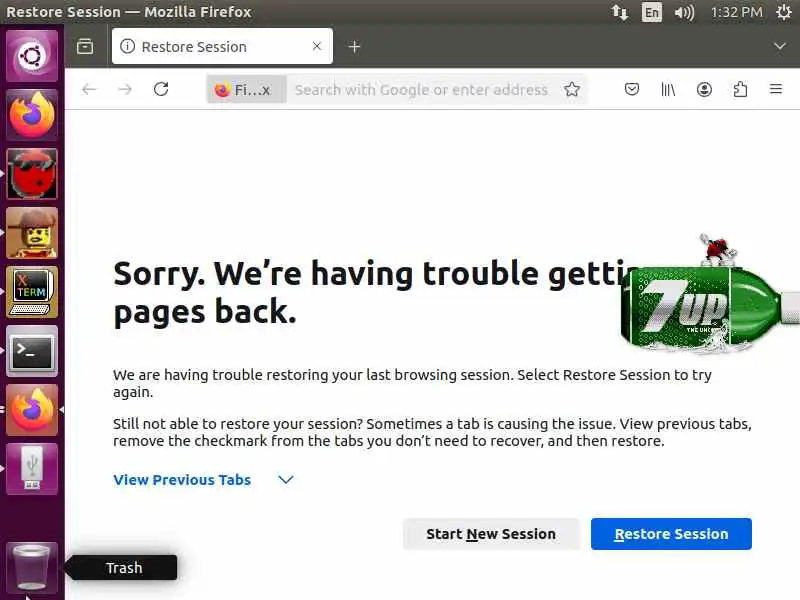Screen dimensions: 800x600
Task: Open the Save to Pocket icon
Action: 632,89
